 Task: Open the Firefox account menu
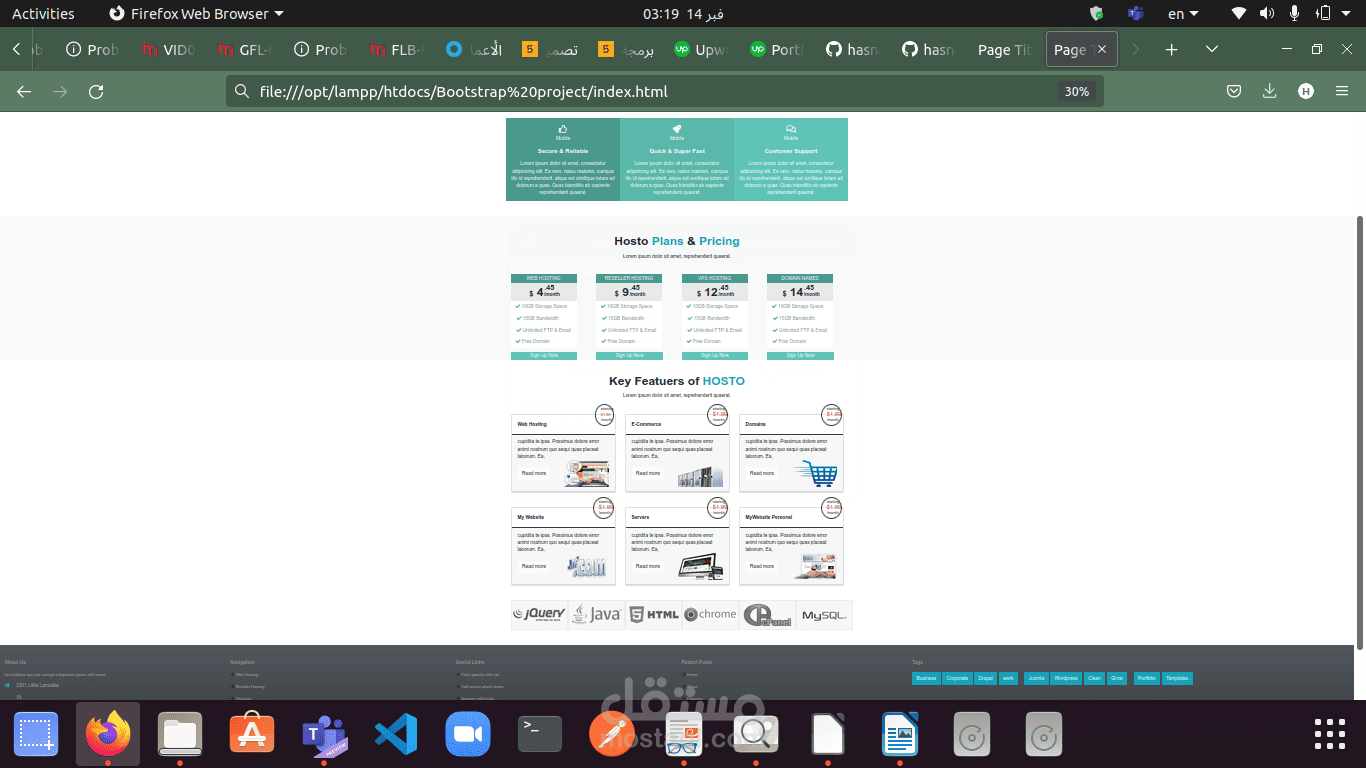1306,92
